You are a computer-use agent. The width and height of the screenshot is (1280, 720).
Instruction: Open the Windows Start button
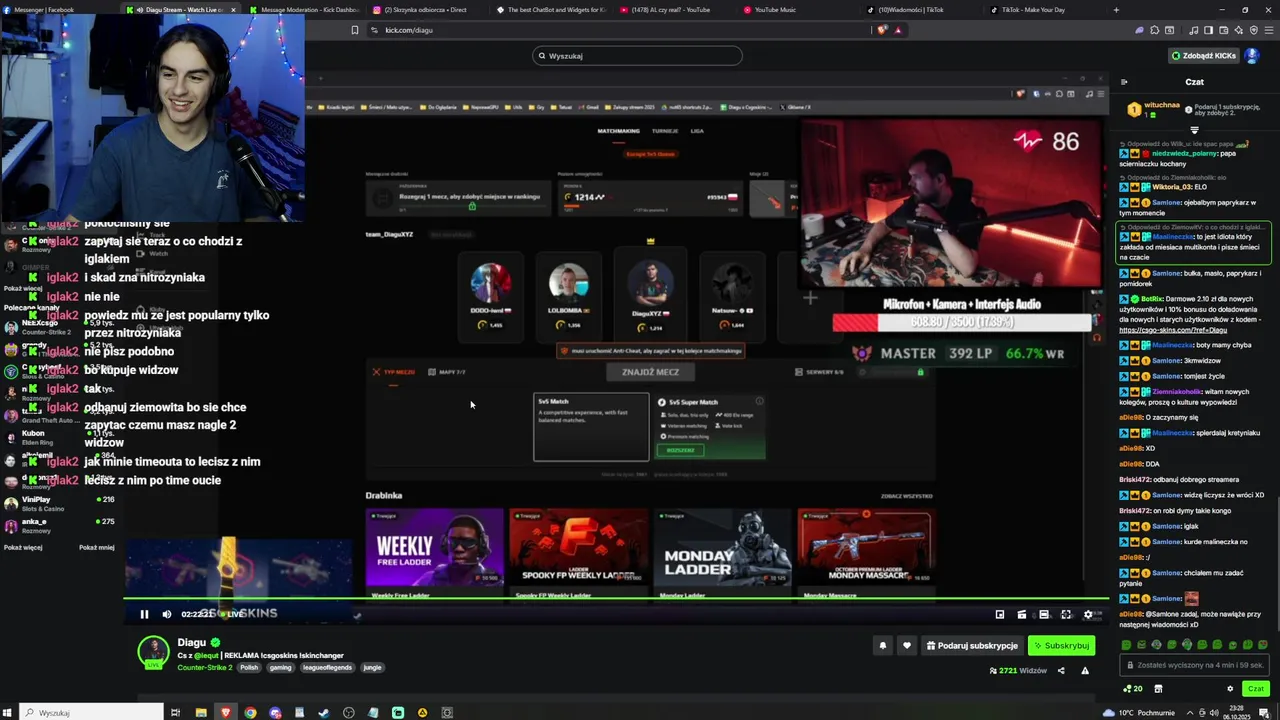click(9, 712)
